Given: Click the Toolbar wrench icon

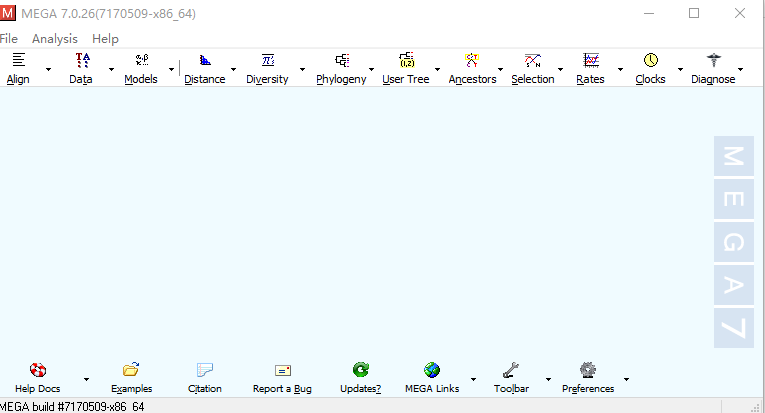Looking at the screenshot, I should [x=511, y=370].
